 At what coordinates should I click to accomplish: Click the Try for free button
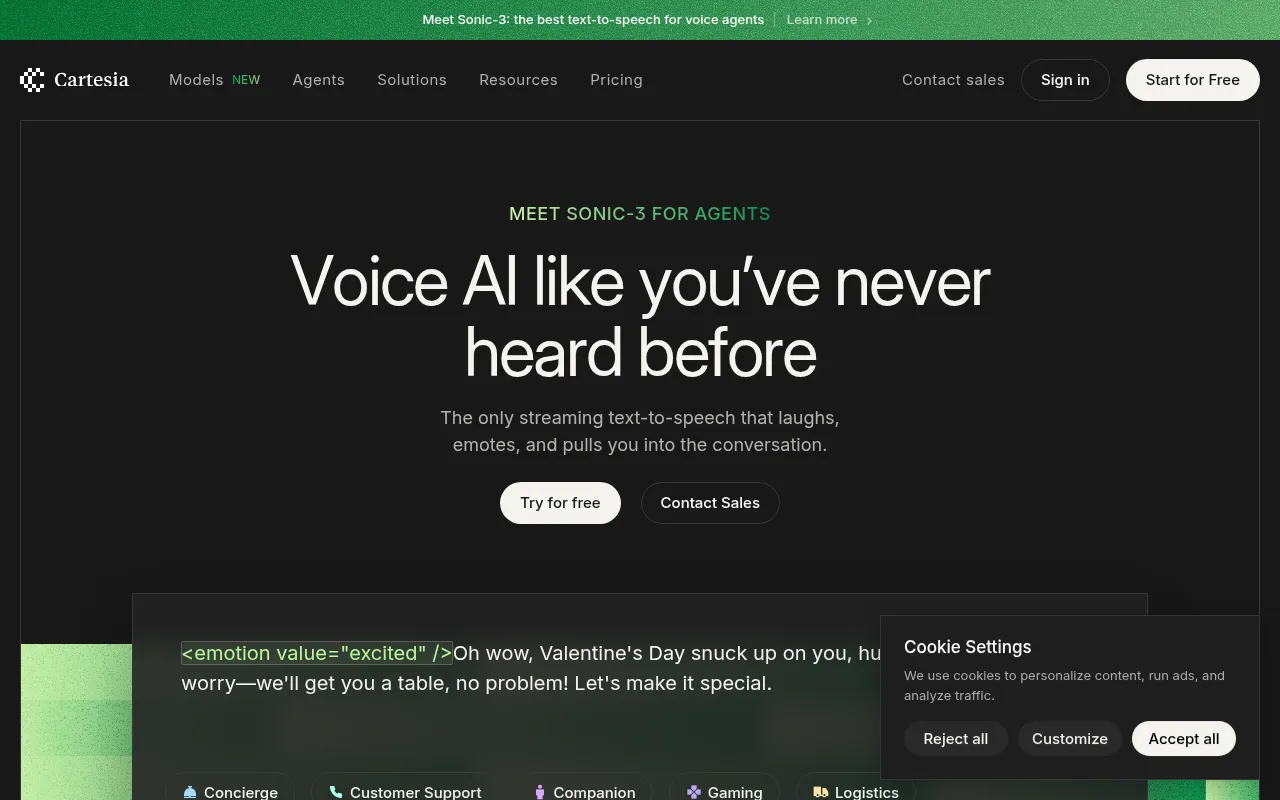click(560, 503)
